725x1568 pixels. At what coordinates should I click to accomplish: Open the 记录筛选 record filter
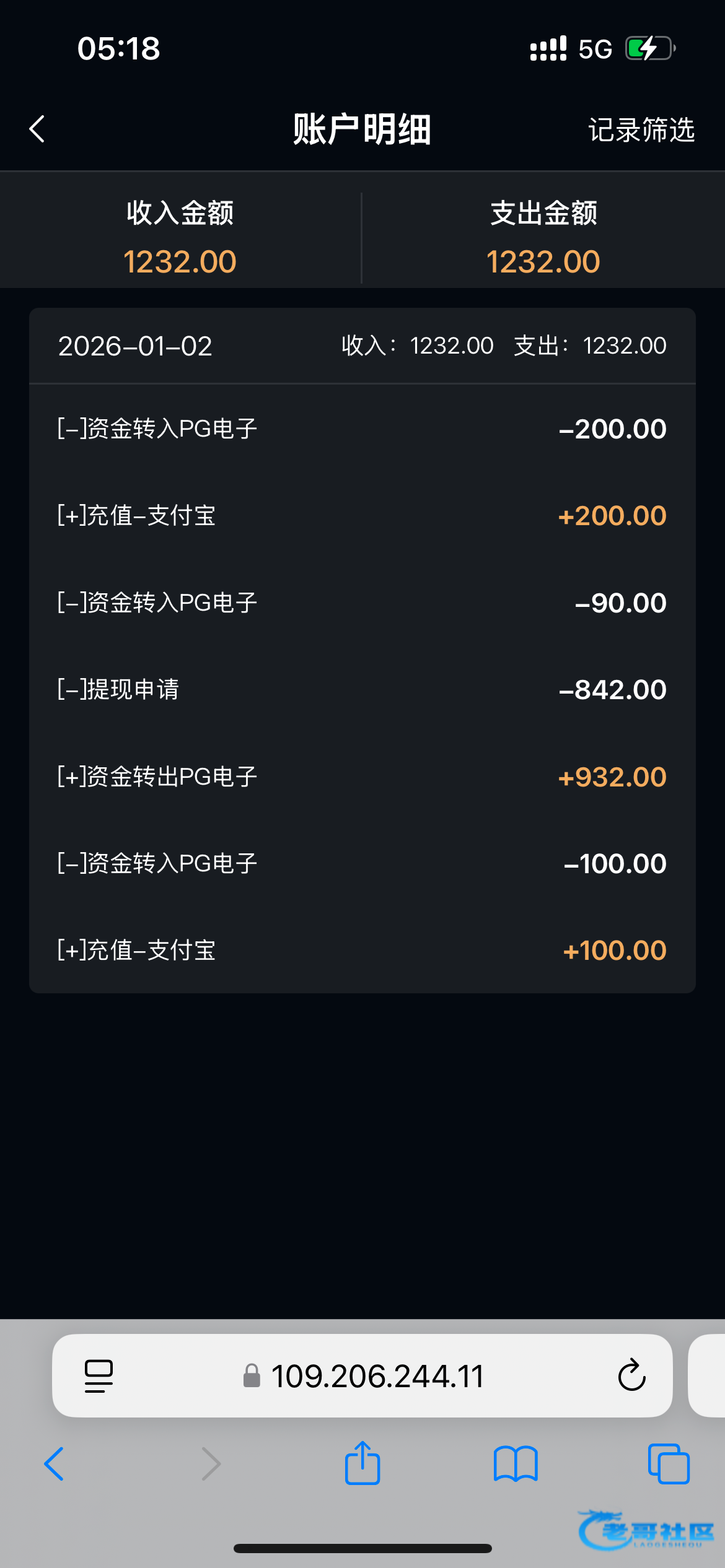pos(641,130)
